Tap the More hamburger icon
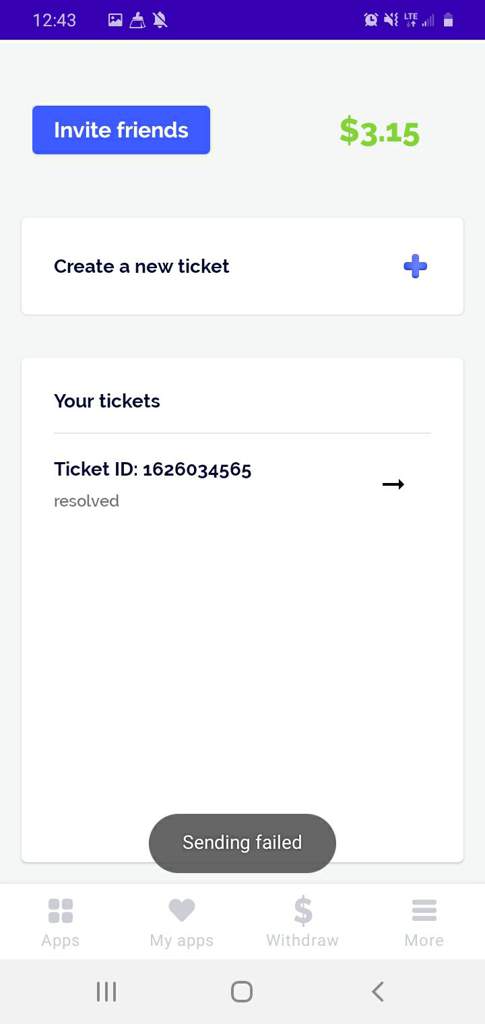Image resolution: width=485 pixels, height=1024 pixels. tap(424, 910)
